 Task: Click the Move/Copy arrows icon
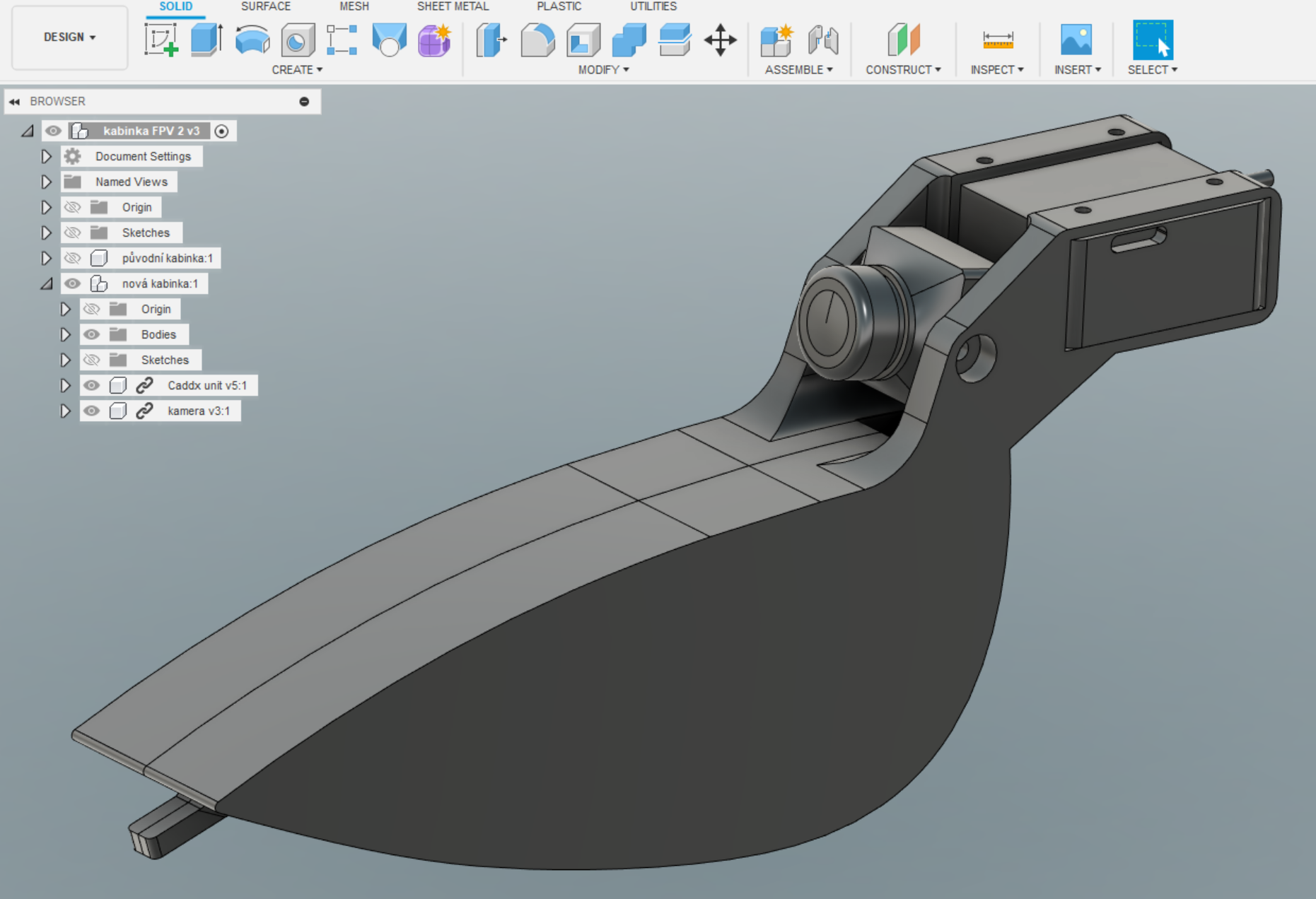(720, 40)
